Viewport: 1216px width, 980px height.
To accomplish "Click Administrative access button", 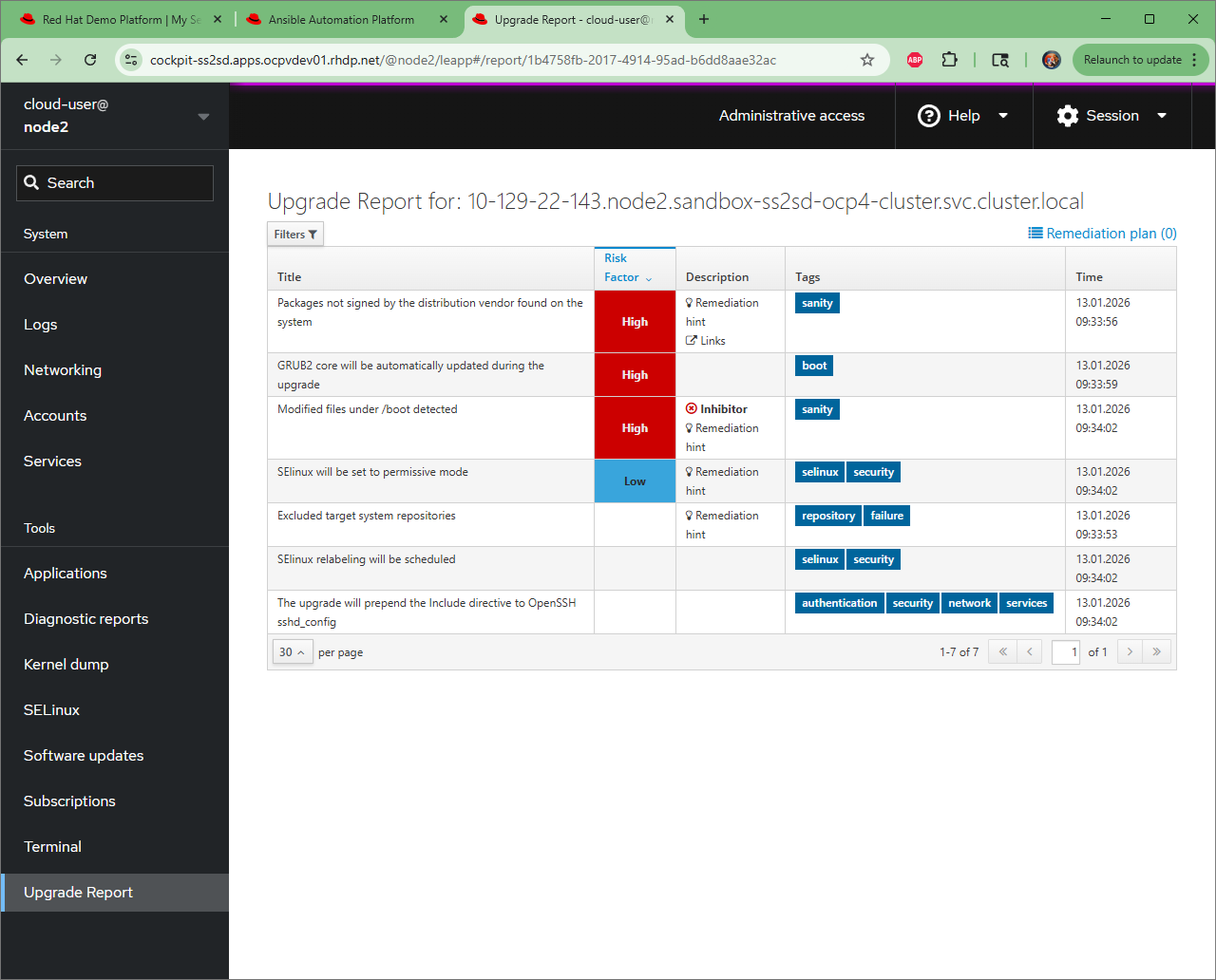I will [791, 116].
